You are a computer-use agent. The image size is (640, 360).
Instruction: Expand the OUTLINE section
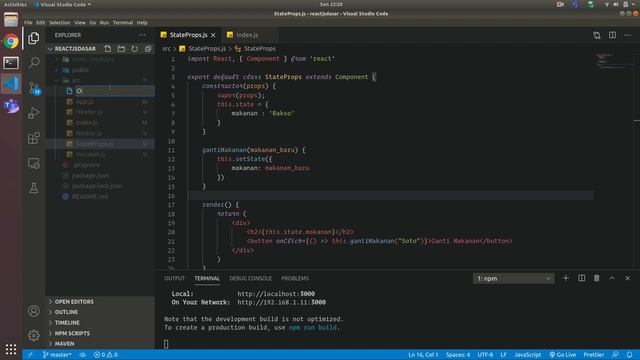[66, 312]
